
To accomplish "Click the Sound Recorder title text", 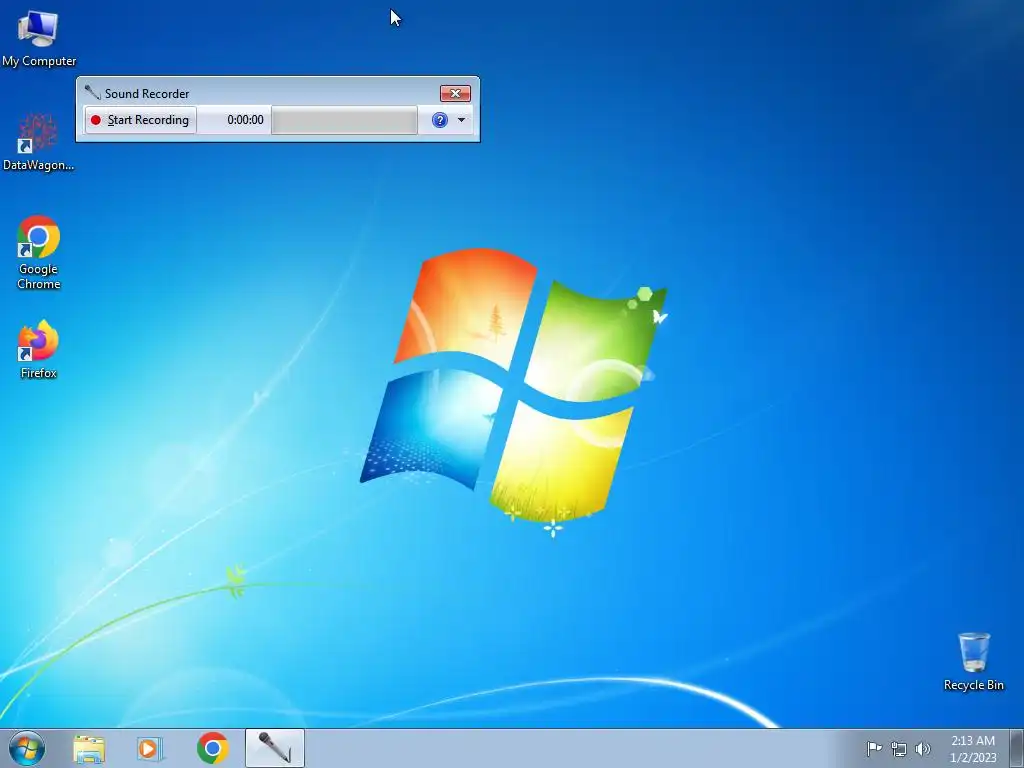I will click(x=147, y=93).
